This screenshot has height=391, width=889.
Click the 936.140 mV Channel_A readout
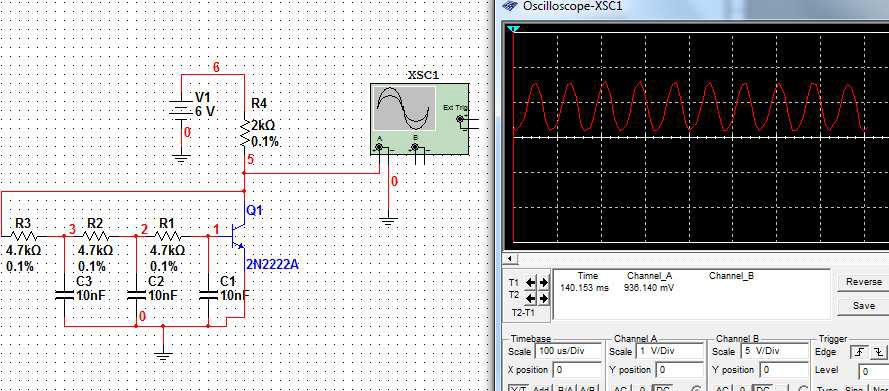click(649, 287)
